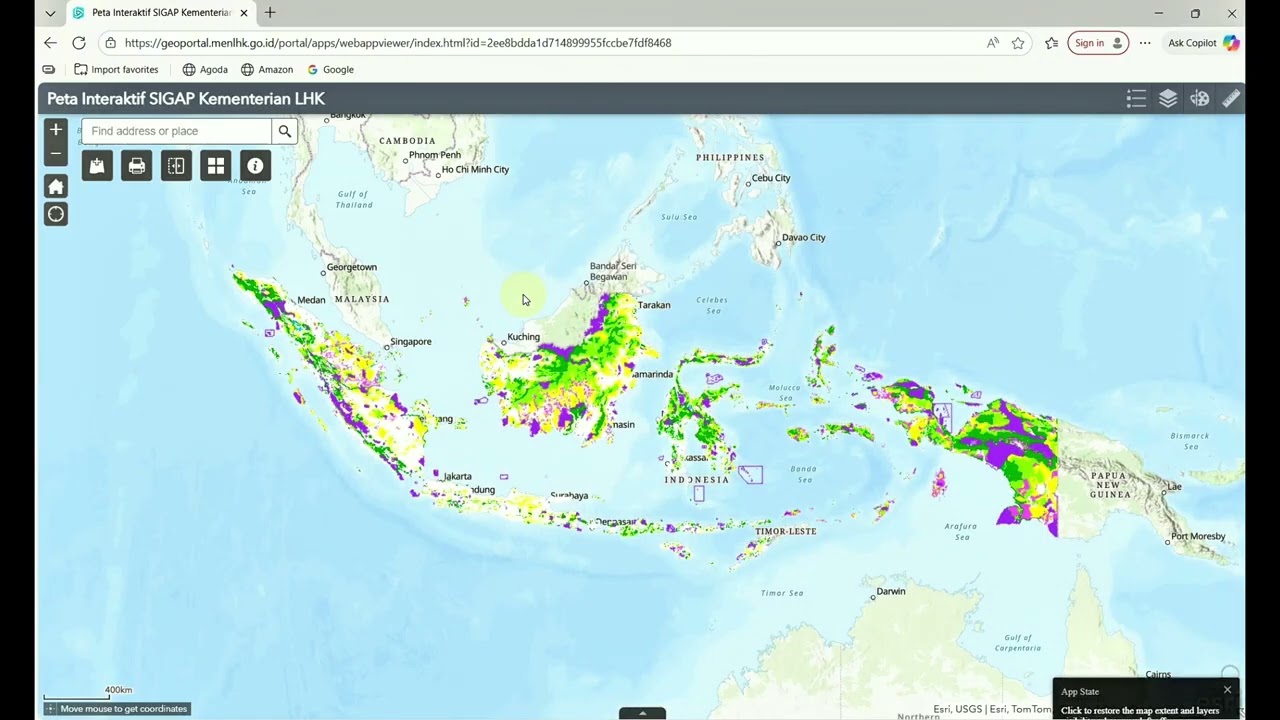
Task: Click the Darwin label on map
Action: point(891,592)
